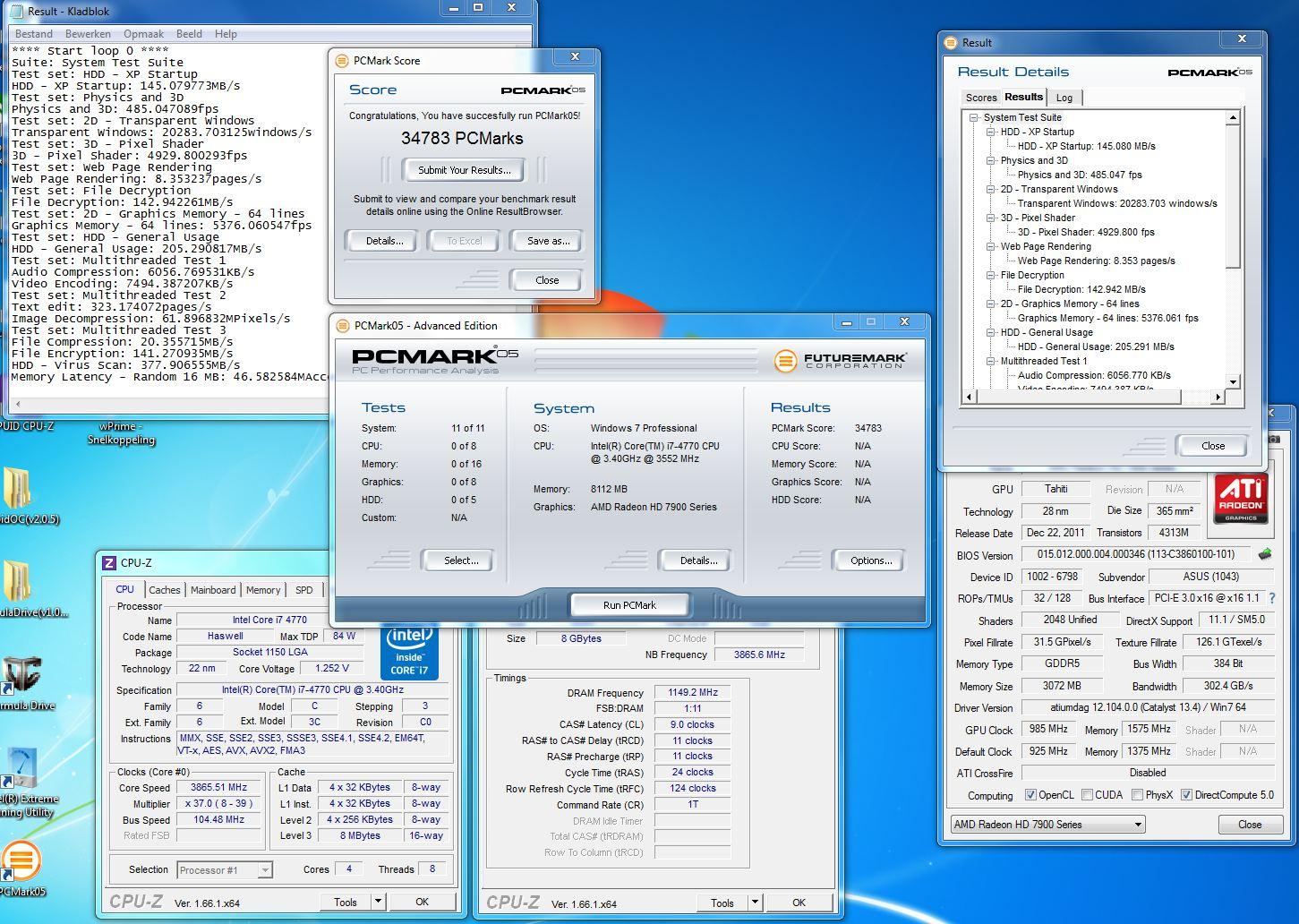Collapse the Physics and 3D tree node
1299x924 pixels.
991,160
